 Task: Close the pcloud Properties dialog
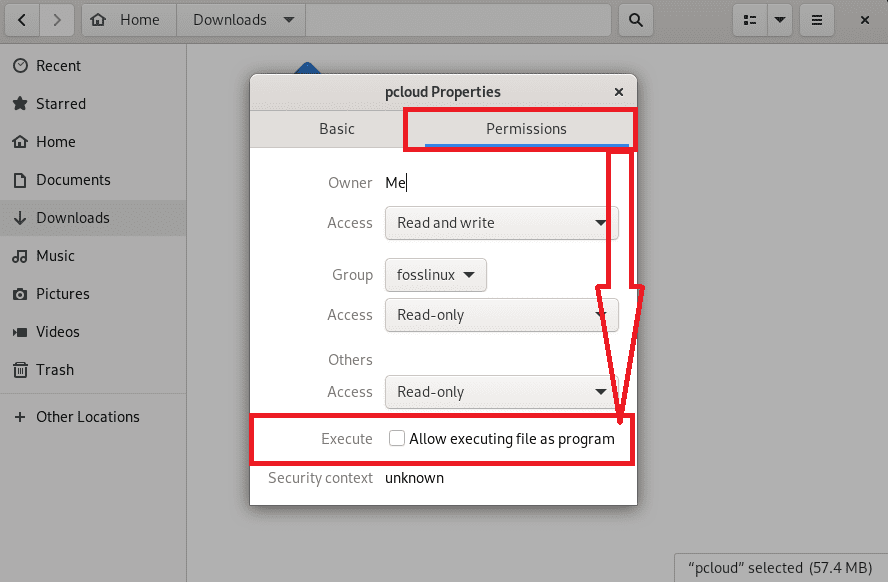(x=619, y=92)
